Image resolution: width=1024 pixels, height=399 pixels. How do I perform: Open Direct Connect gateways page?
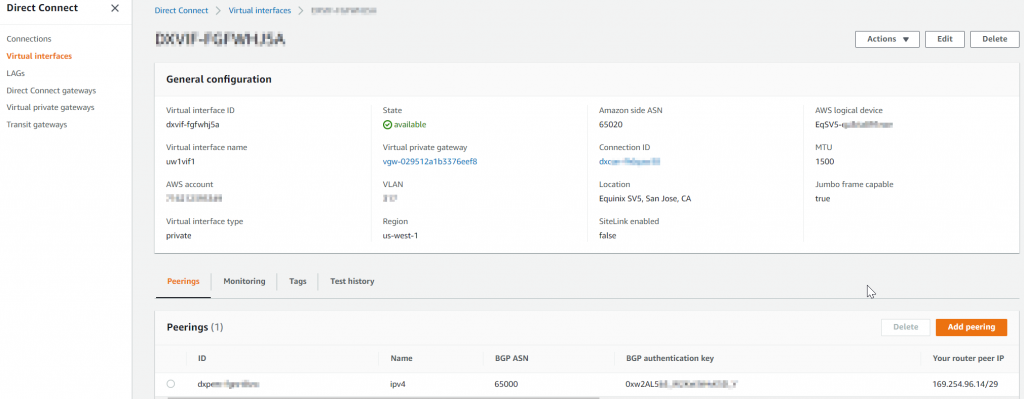(x=51, y=90)
